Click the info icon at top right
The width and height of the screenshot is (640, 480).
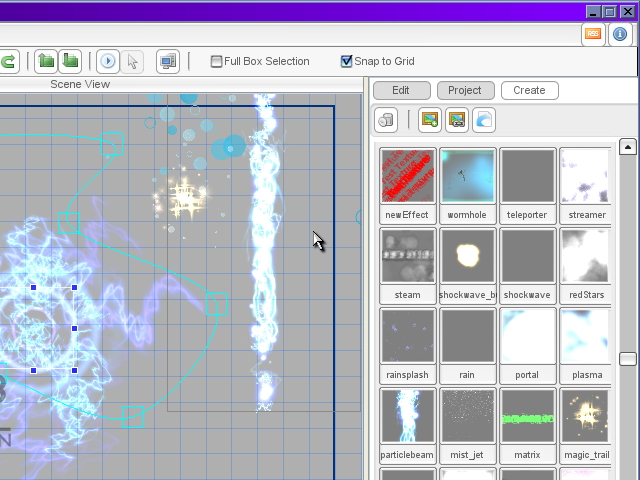tap(620, 34)
